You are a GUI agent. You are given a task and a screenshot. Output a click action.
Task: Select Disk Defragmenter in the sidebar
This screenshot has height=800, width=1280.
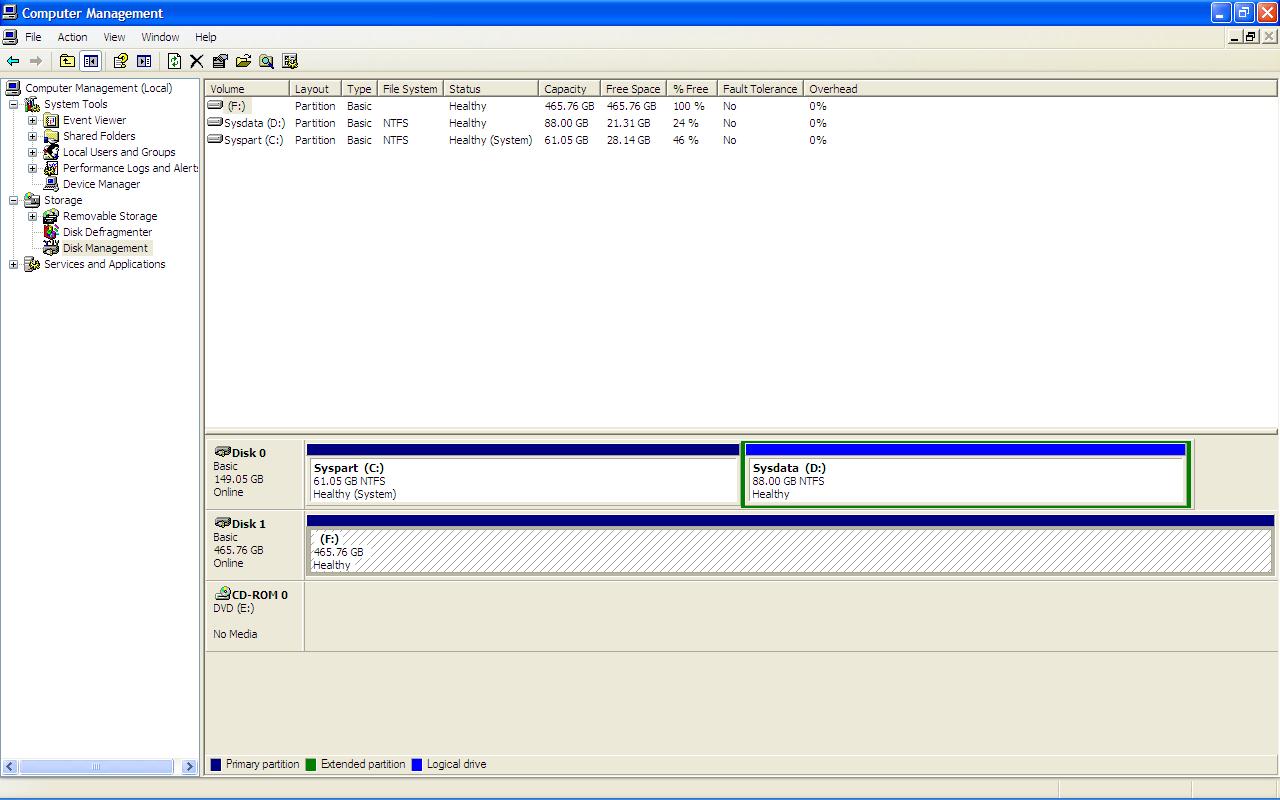[x=107, y=231]
